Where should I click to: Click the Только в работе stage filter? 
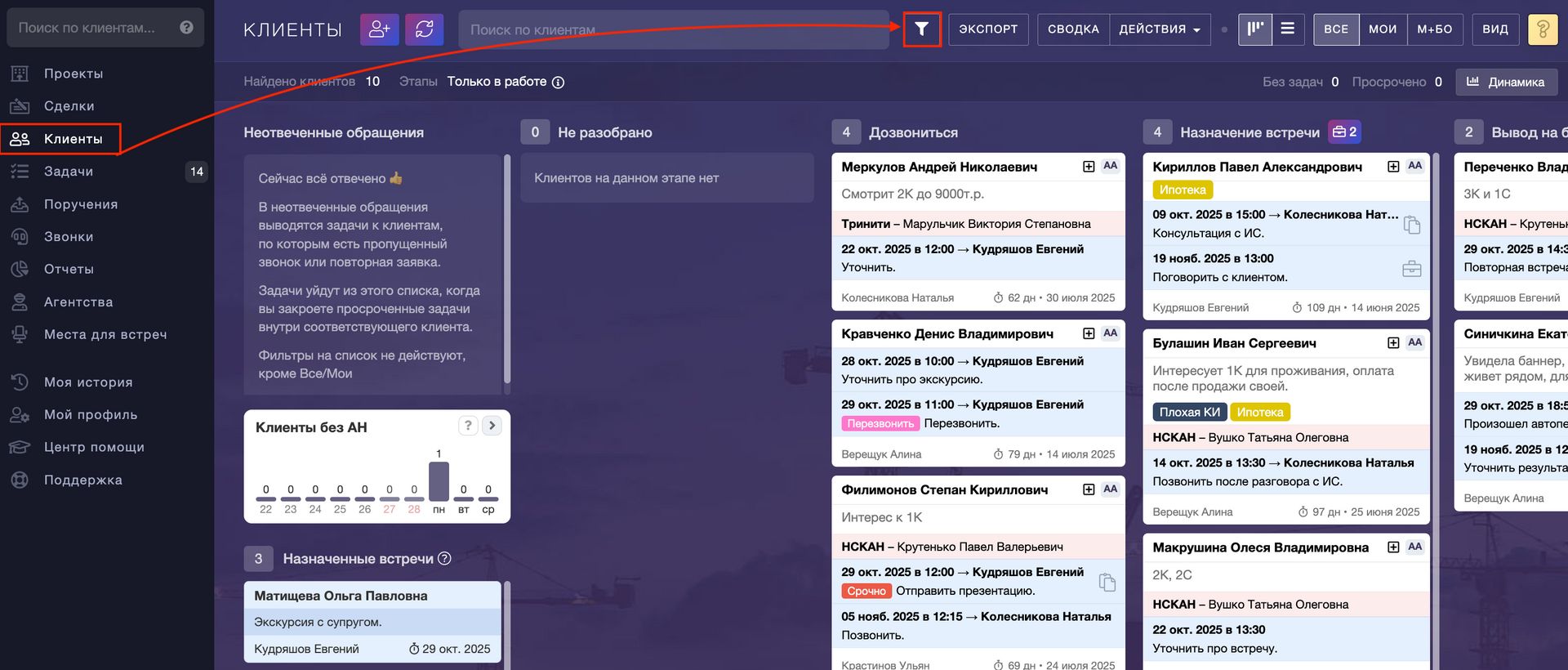pyautogui.click(x=497, y=82)
